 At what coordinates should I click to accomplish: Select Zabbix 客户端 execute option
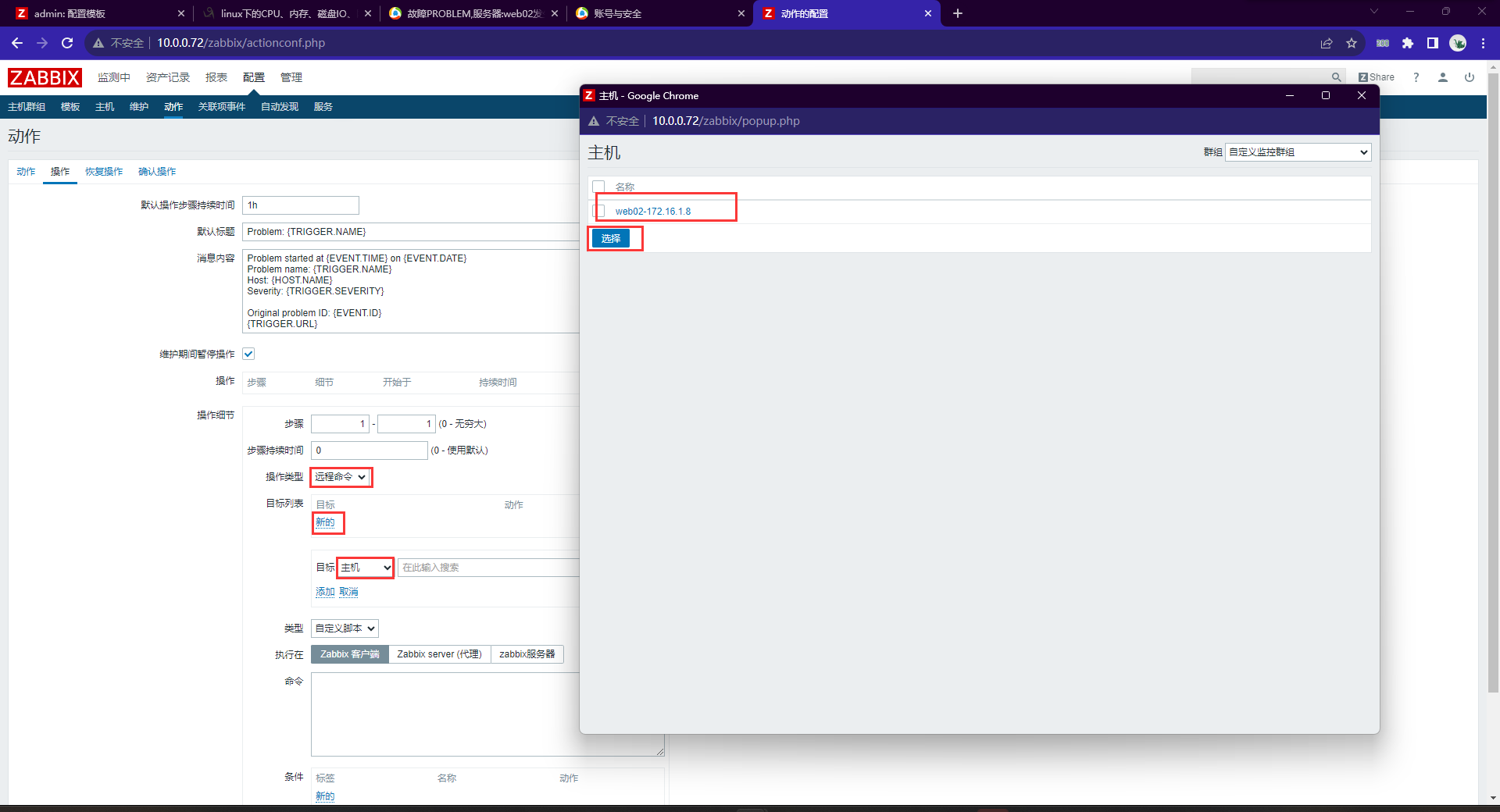[349, 654]
